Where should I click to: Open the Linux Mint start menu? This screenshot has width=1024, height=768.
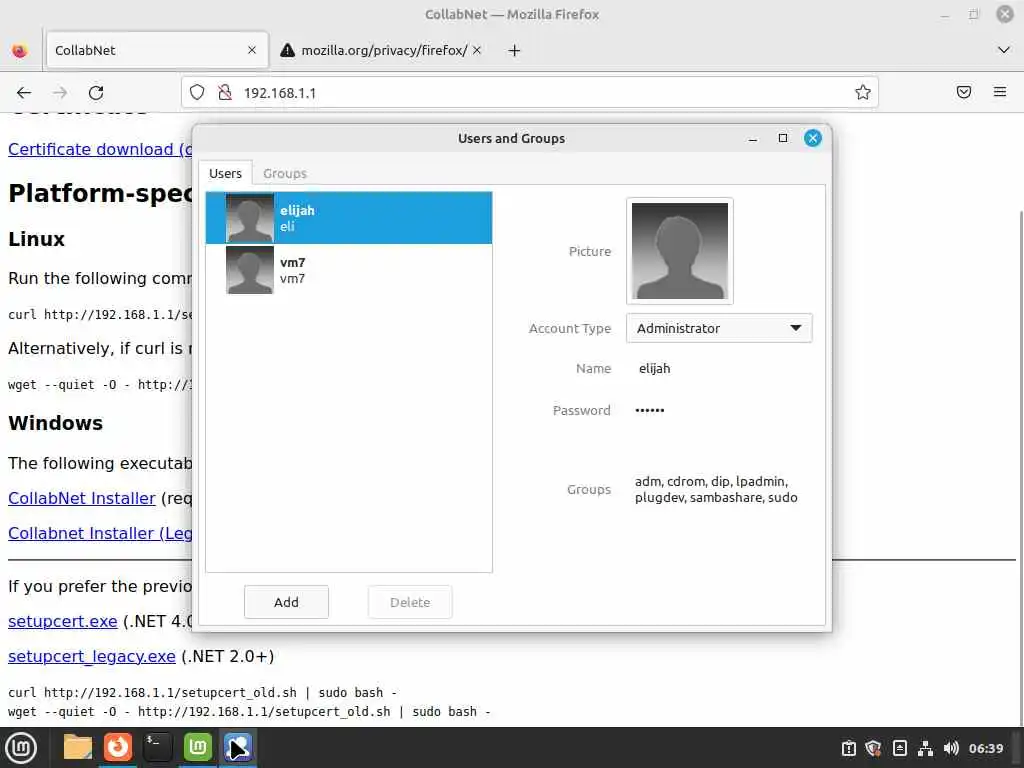(x=20, y=748)
